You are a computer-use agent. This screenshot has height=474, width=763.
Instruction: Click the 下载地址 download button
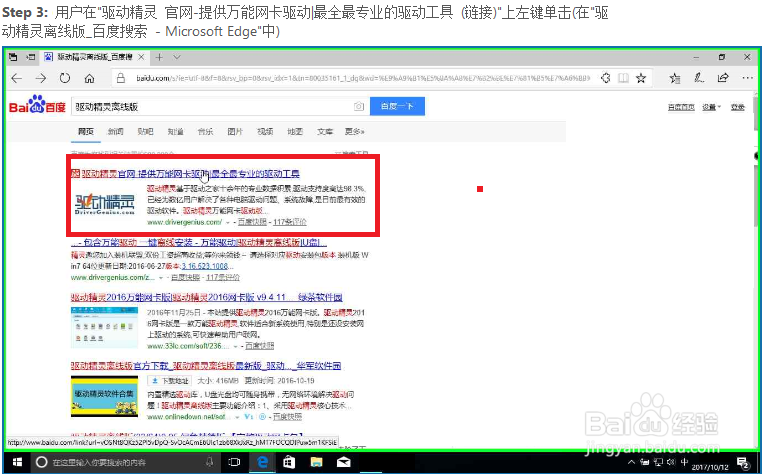pos(168,381)
